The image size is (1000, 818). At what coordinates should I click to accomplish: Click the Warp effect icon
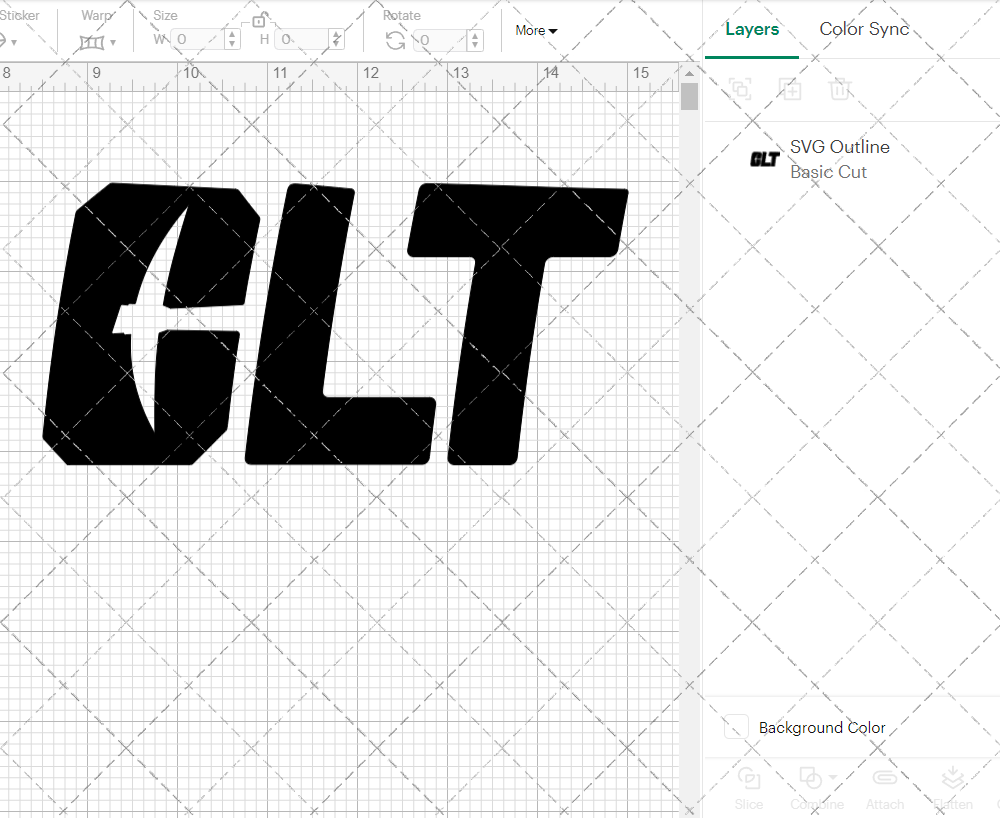pos(94,42)
